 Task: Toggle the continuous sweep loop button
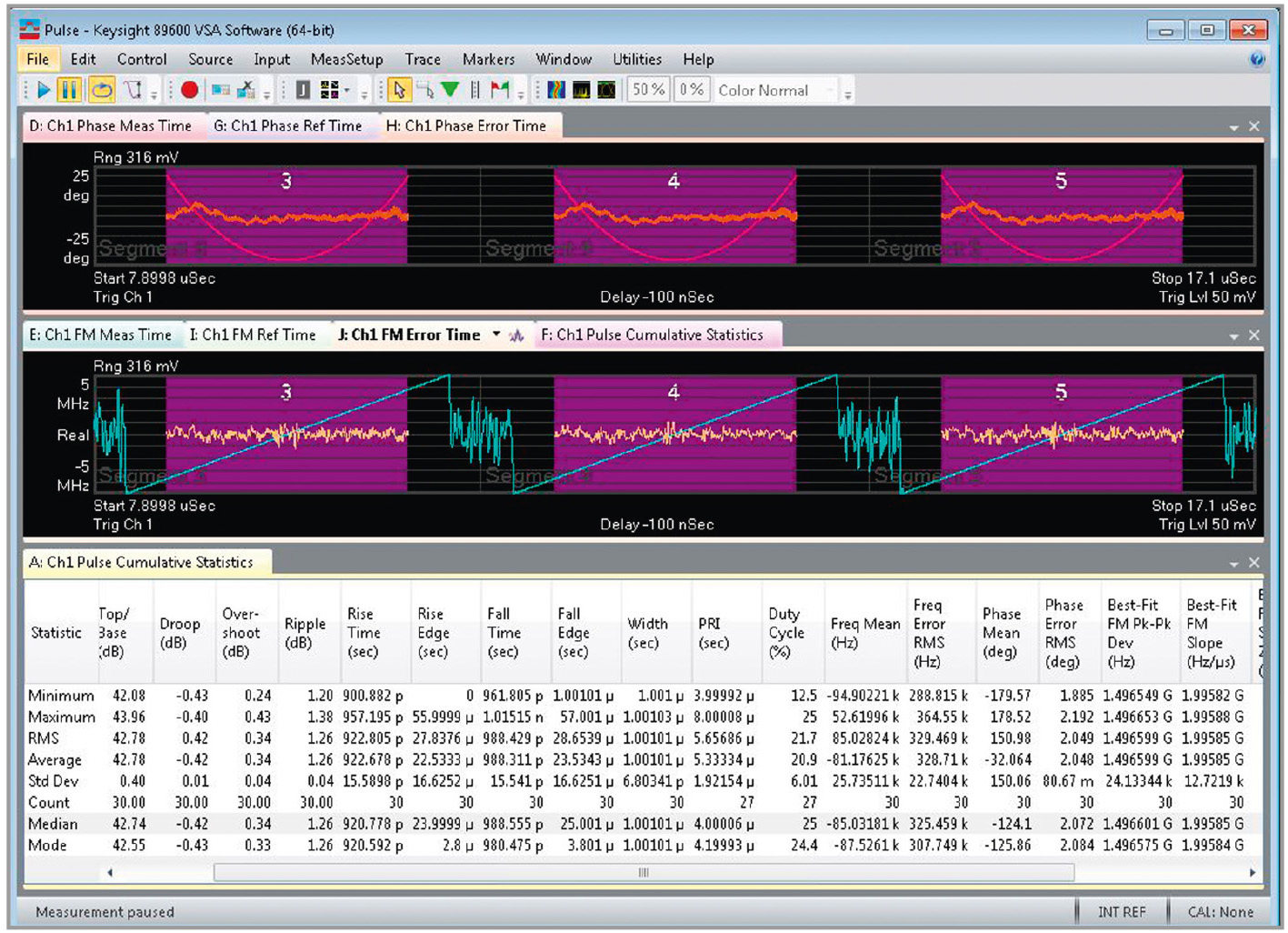[x=101, y=90]
